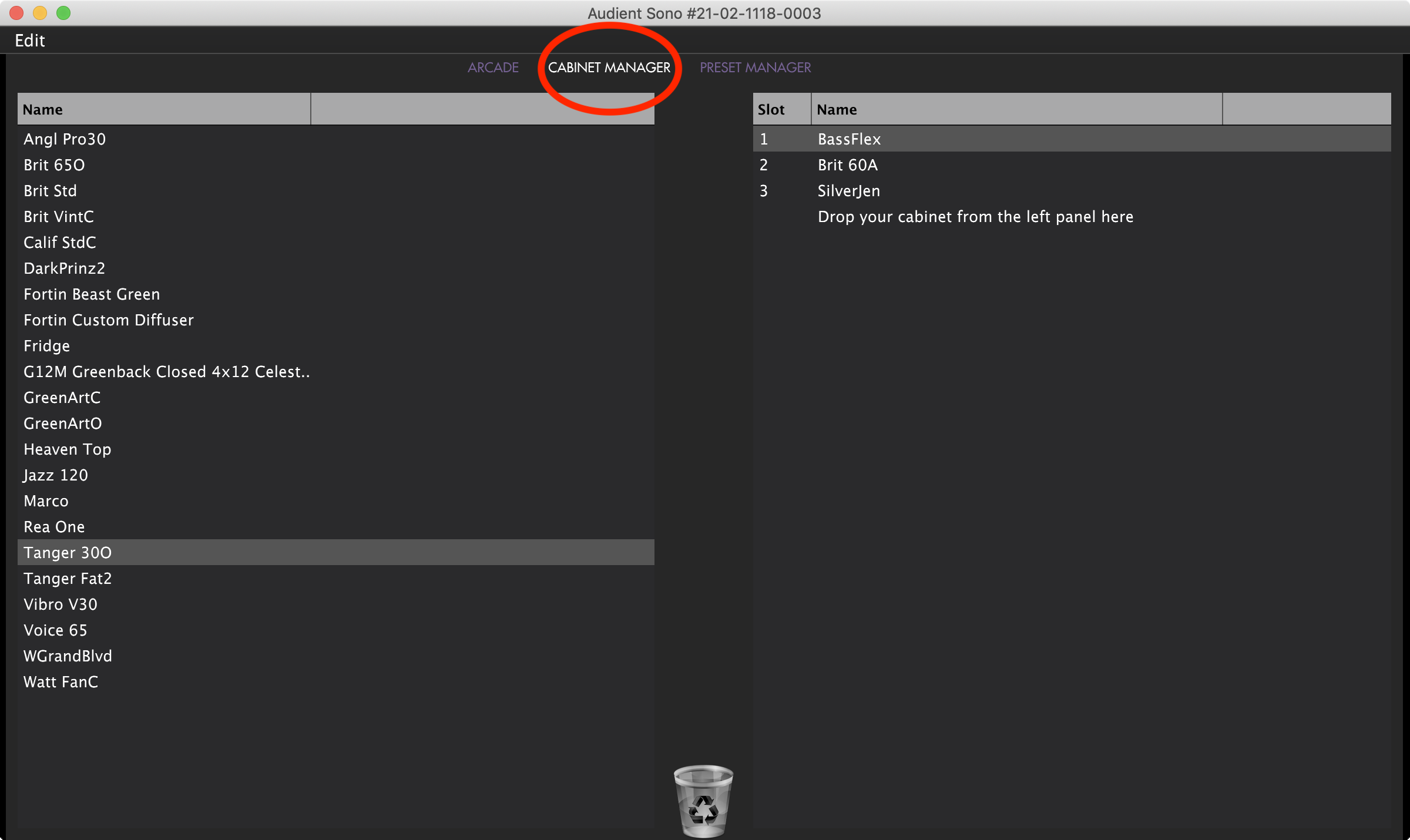This screenshot has width=1410, height=840.
Task: Select the Watt FanC cabinet
Action: click(x=61, y=682)
